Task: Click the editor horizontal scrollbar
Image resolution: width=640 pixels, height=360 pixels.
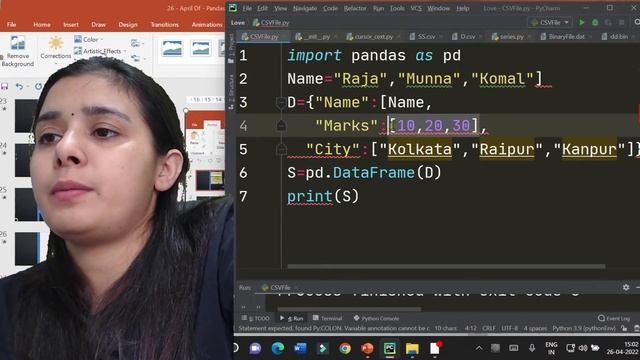Action: point(446,267)
